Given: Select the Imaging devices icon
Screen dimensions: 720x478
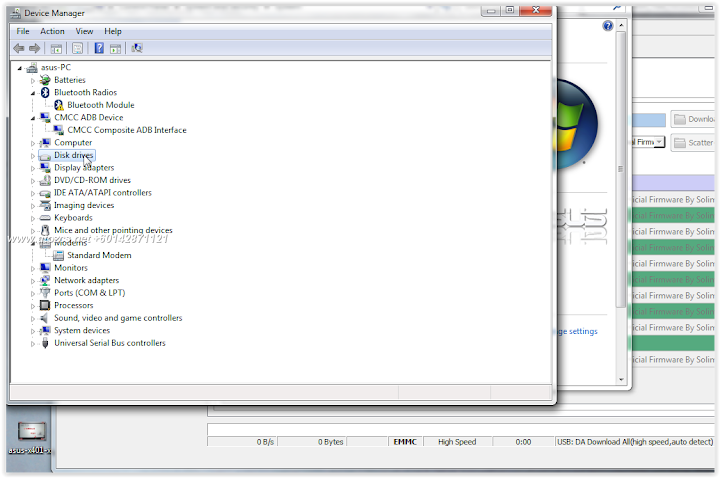Looking at the screenshot, I should click(45, 205).
